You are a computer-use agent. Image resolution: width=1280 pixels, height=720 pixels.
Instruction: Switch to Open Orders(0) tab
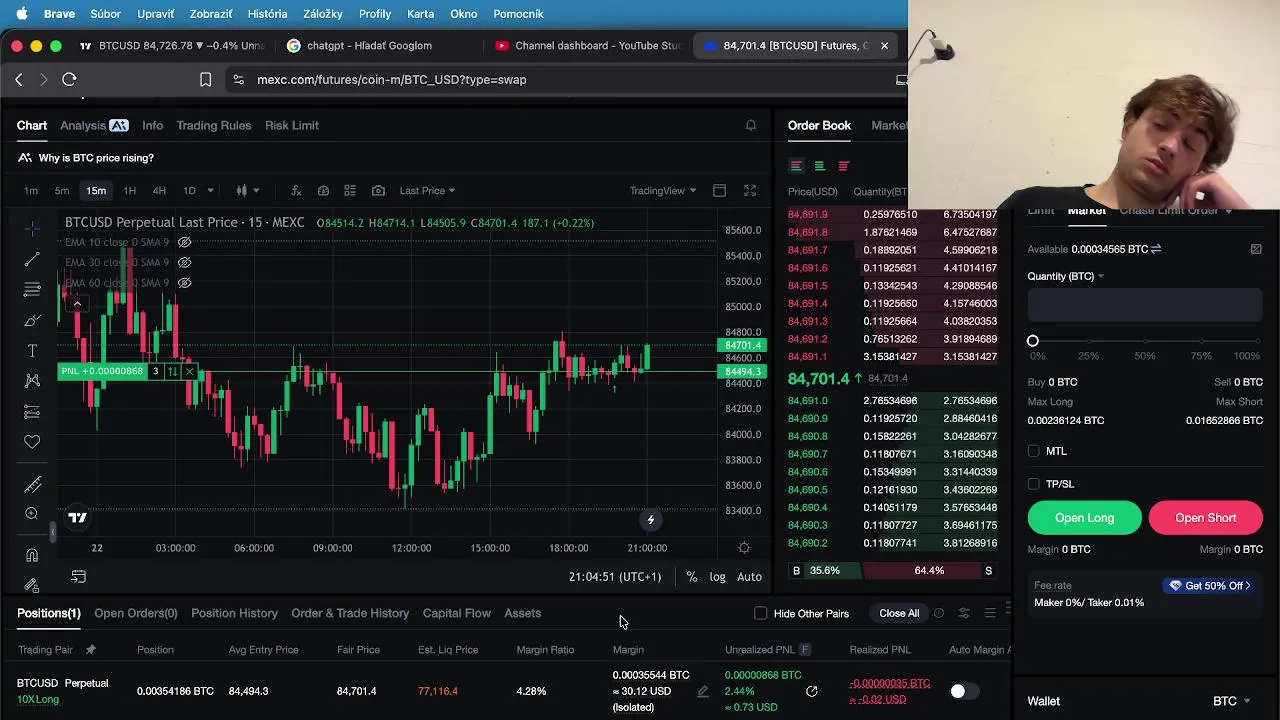135,613
